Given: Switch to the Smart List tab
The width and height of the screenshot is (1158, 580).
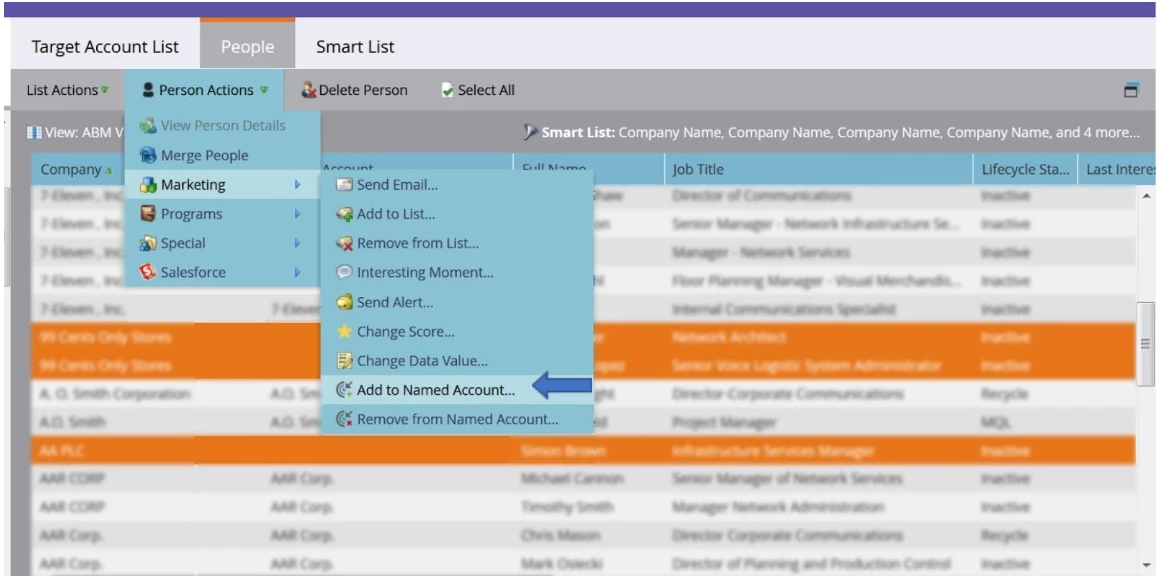Looking at the screenshot, I should coord(355,47).
